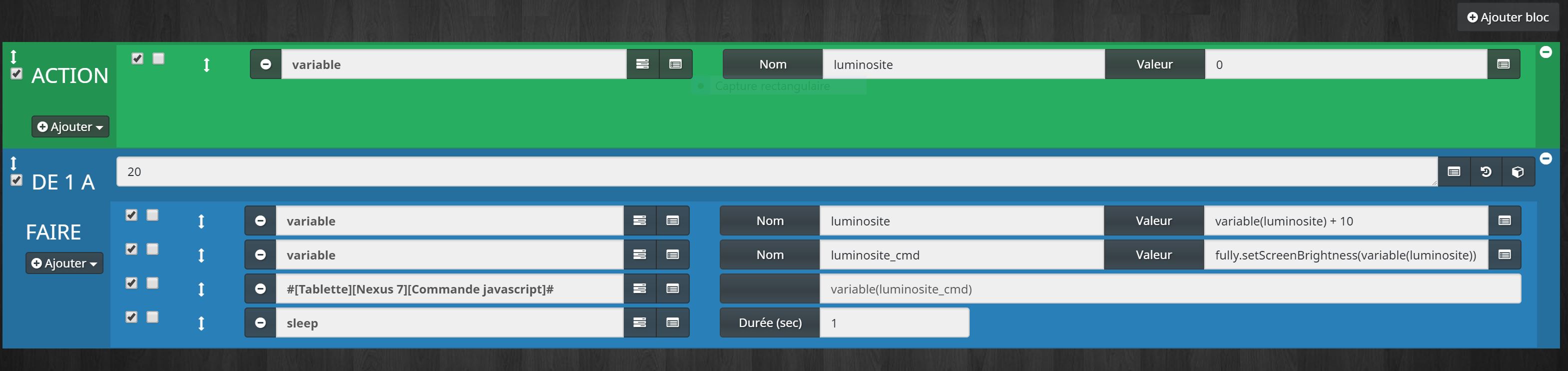
Task: Click reorder arrow of luminosite + 10 row
Action: pyautogui.click(x=201, y=221)
